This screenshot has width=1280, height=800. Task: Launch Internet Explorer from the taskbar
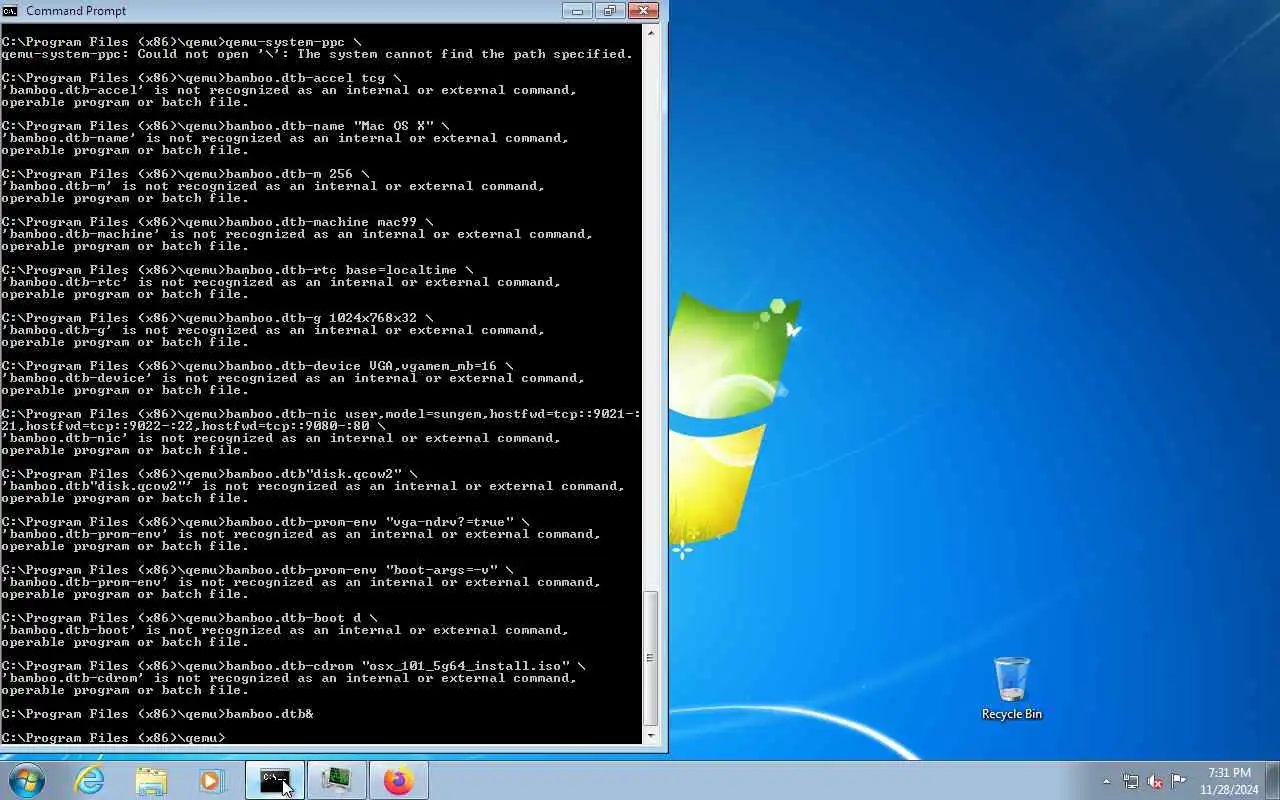pos(90,780)
